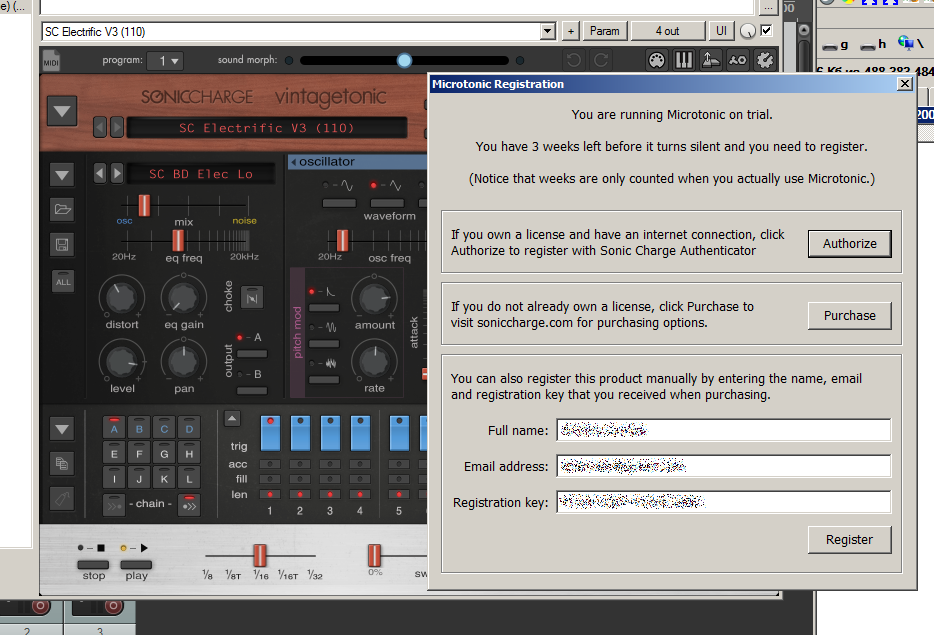Image resolution: width=934 pixels, height=635 pixels.
Task: Open the top program menu triangle button
Action: 62,111
